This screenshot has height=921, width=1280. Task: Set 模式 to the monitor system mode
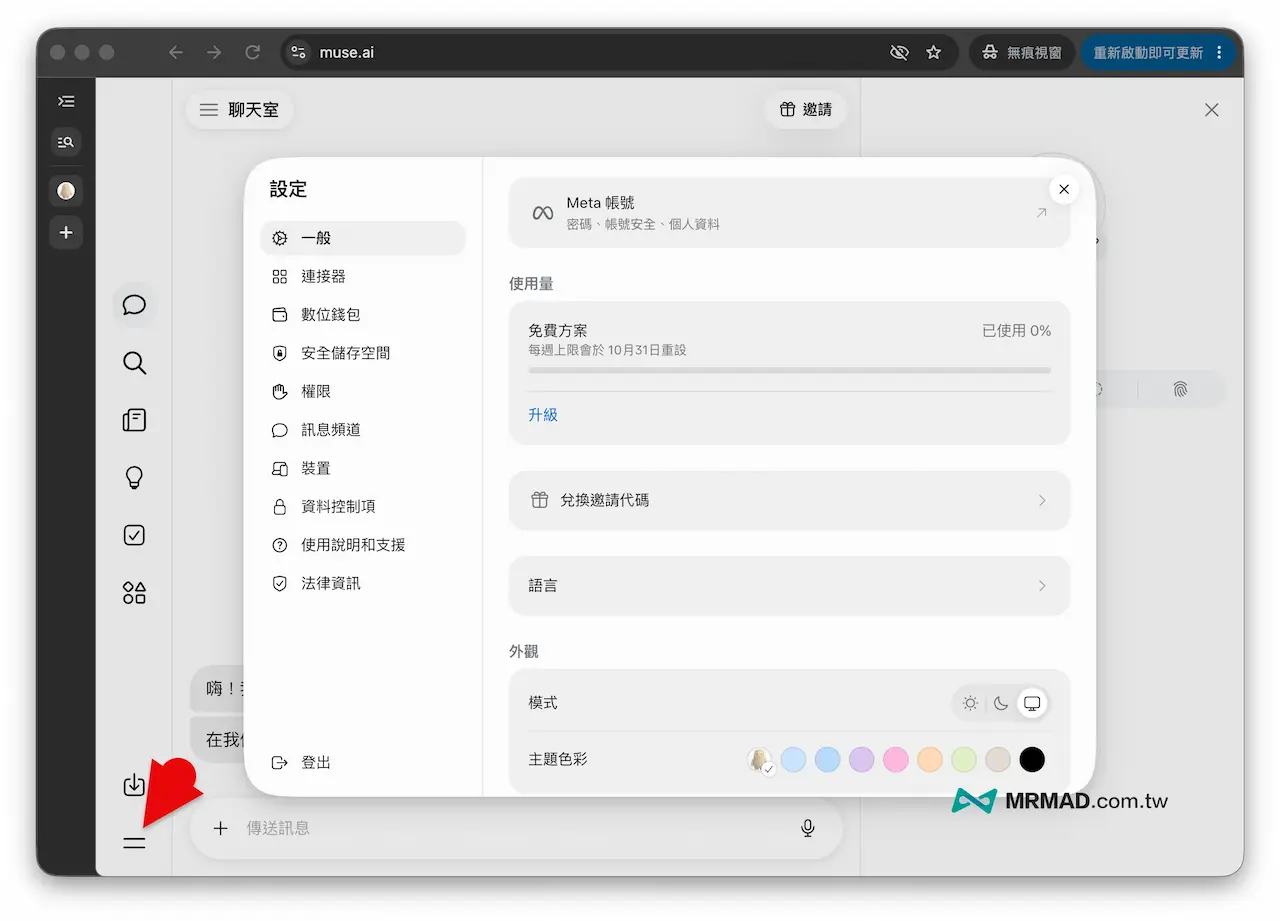pos(1032,703)
